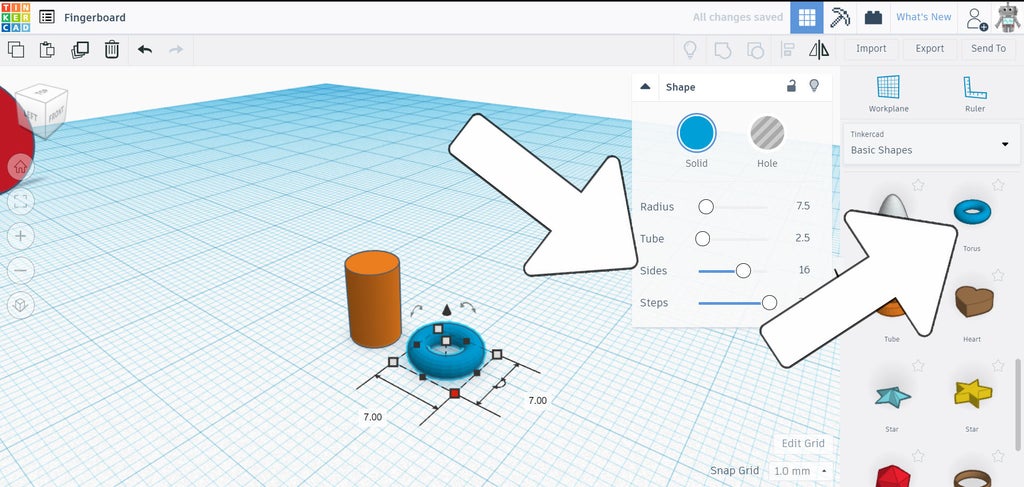
Task: Click the Paste icon in toolbar
Action: [47, 50]
